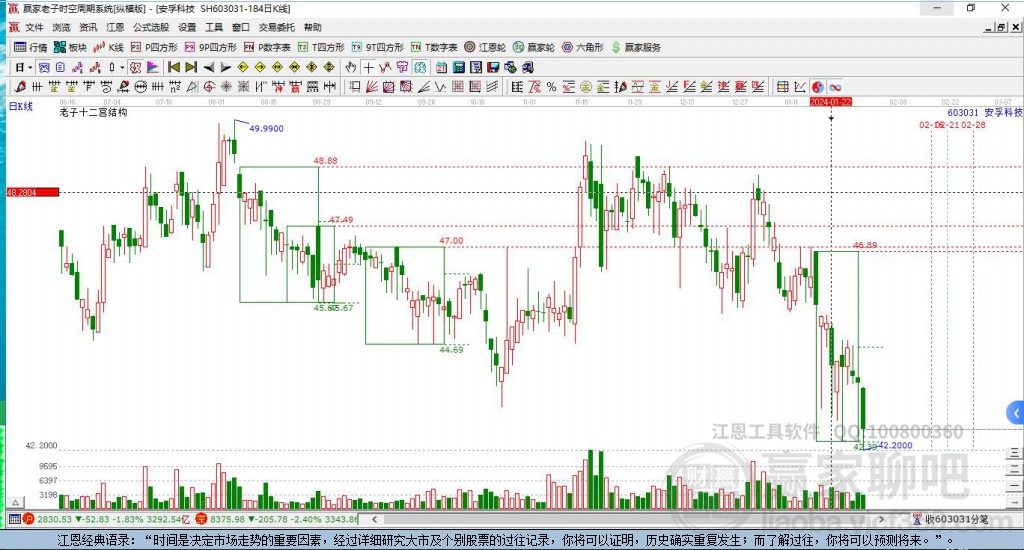The image size is (1024, 550).
Task: Click the 日K线 label
Action: [x=20, y=105]
